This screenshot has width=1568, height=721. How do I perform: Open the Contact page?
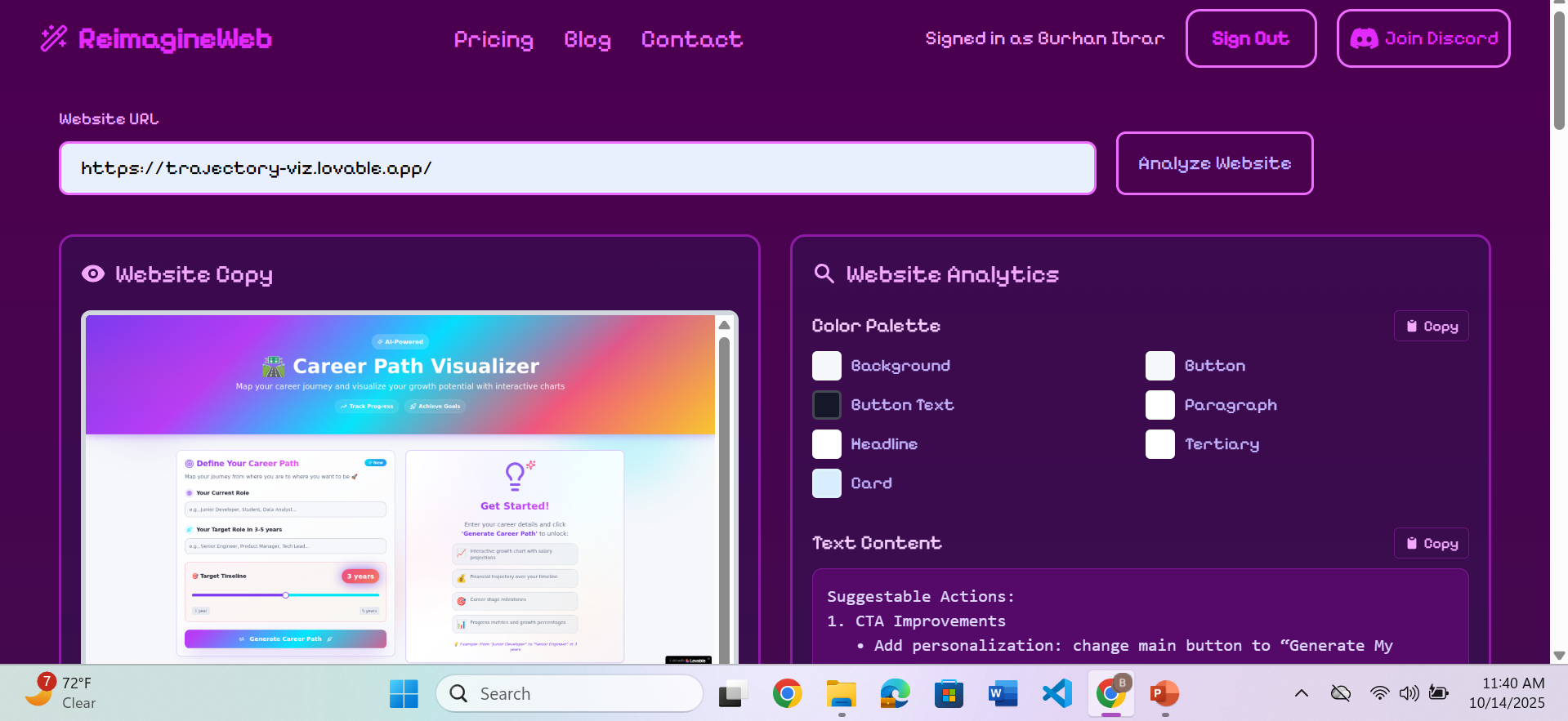[692, 39]
